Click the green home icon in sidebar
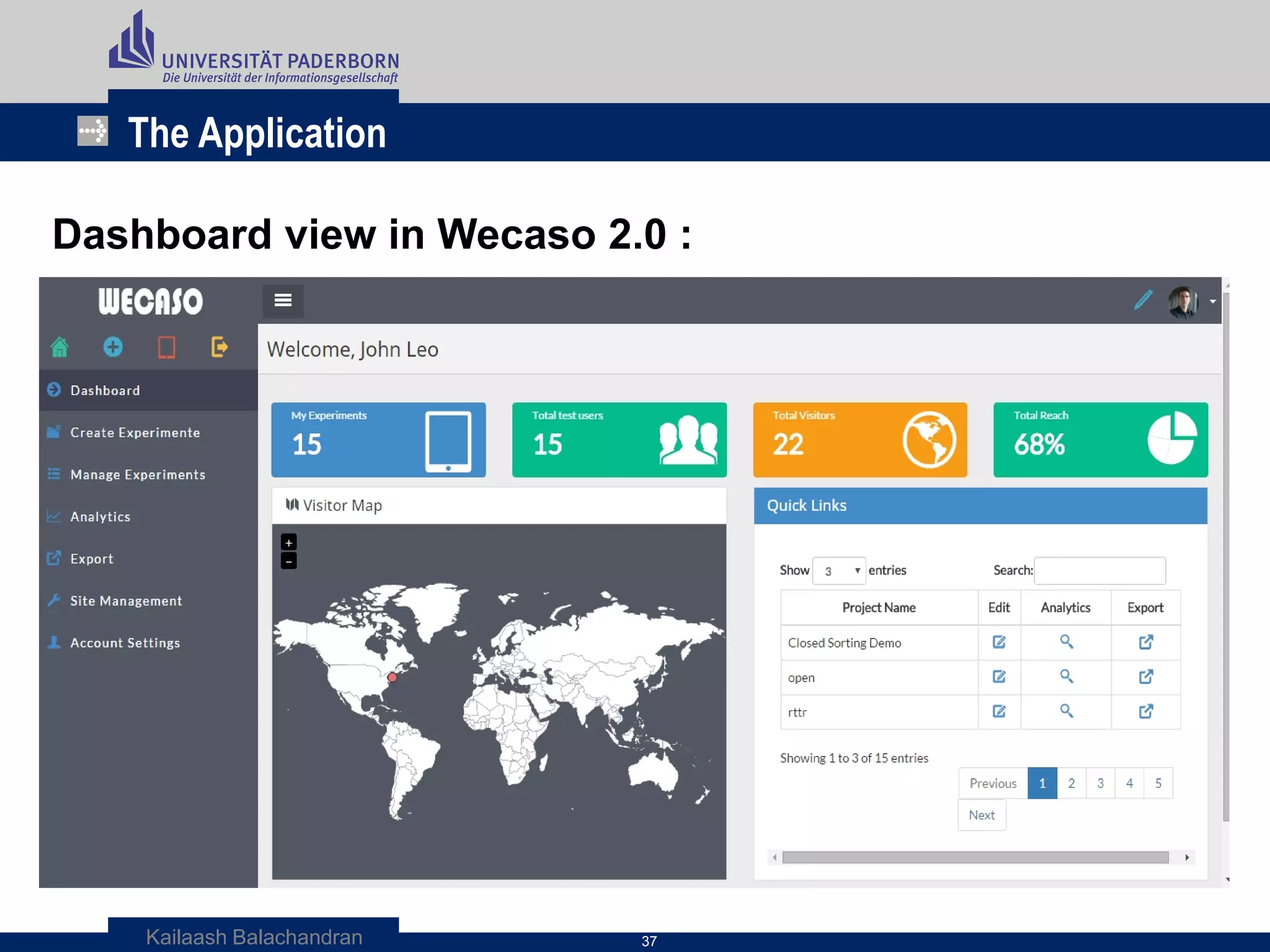Viewport: 1270px width, 952px height. pos(60,347)
